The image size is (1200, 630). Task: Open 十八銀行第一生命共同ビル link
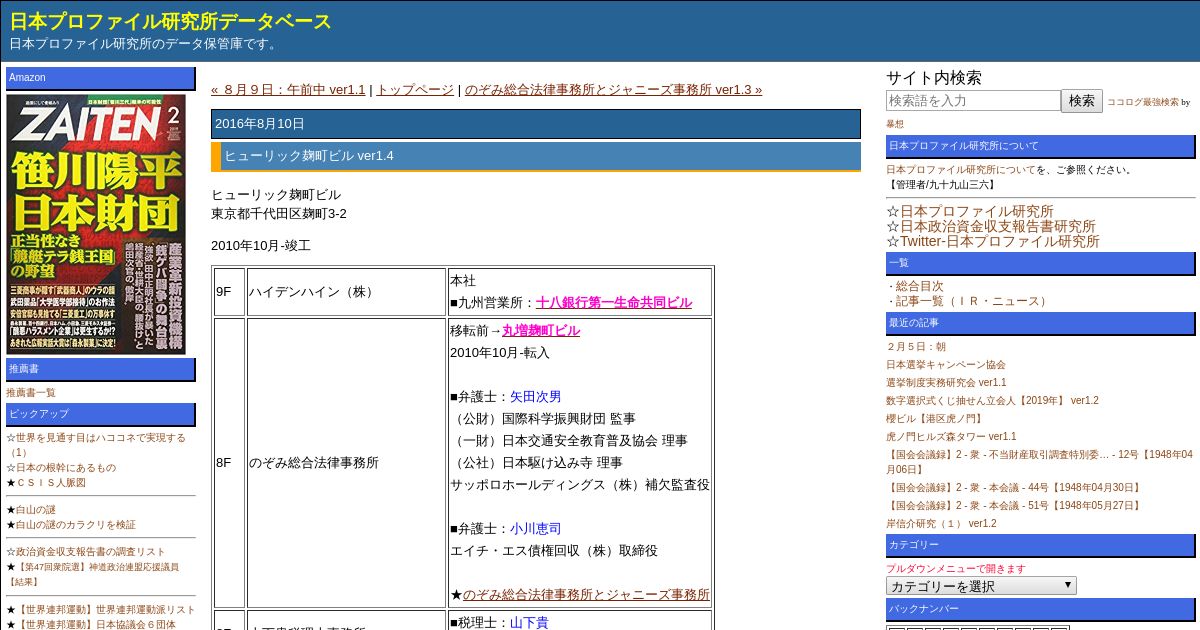click(613, 302)
